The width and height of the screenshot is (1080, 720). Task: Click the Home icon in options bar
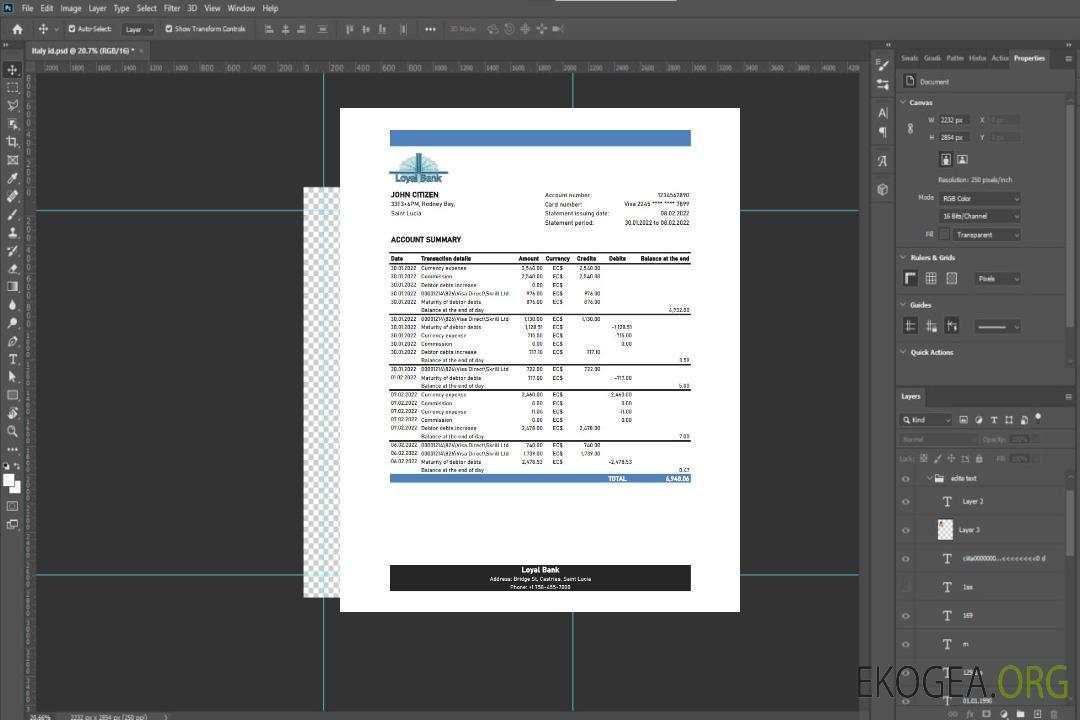[x=17, y=29]
